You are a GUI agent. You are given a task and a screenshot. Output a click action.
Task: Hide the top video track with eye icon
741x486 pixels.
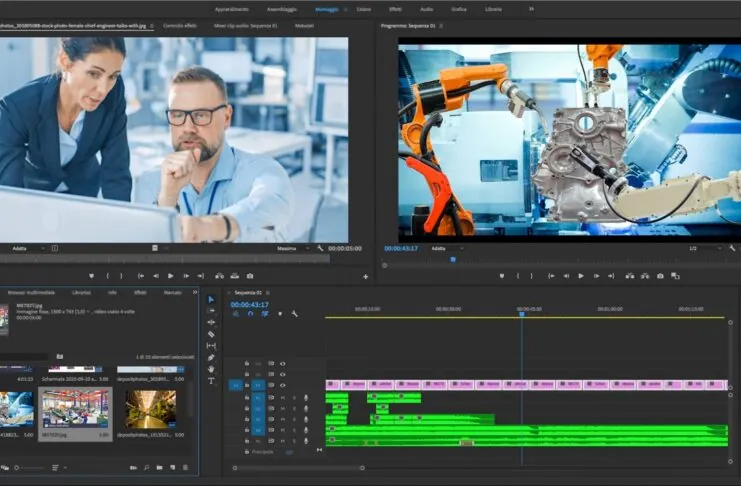[283, 364]
